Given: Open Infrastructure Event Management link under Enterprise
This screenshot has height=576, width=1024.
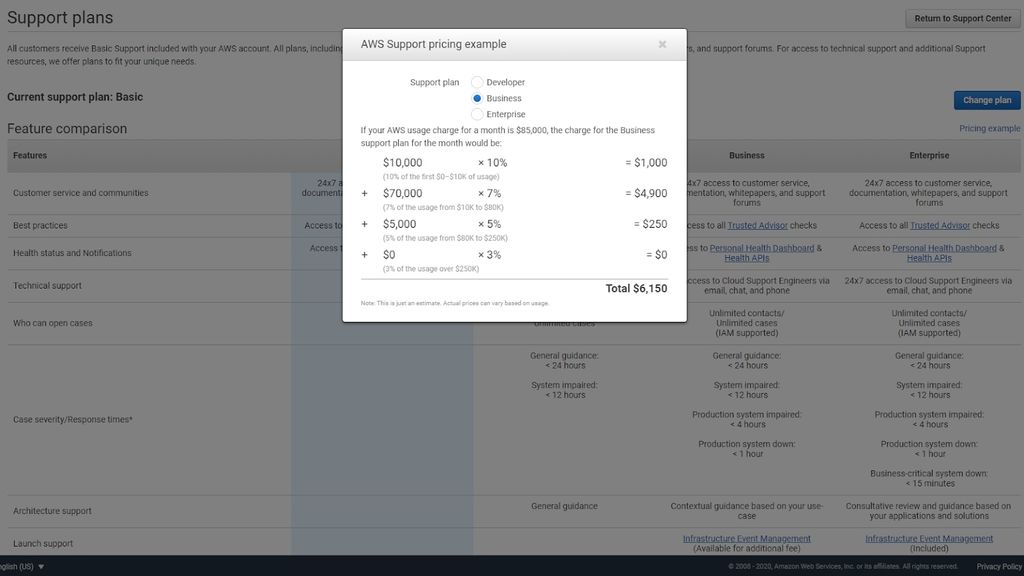Looking at the screenshot, I should click(x=930, y=538).
